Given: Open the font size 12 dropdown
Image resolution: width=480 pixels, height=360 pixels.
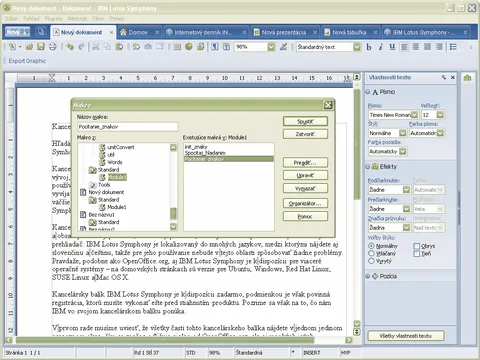Looking at the screenshot, I should [440, 115].
